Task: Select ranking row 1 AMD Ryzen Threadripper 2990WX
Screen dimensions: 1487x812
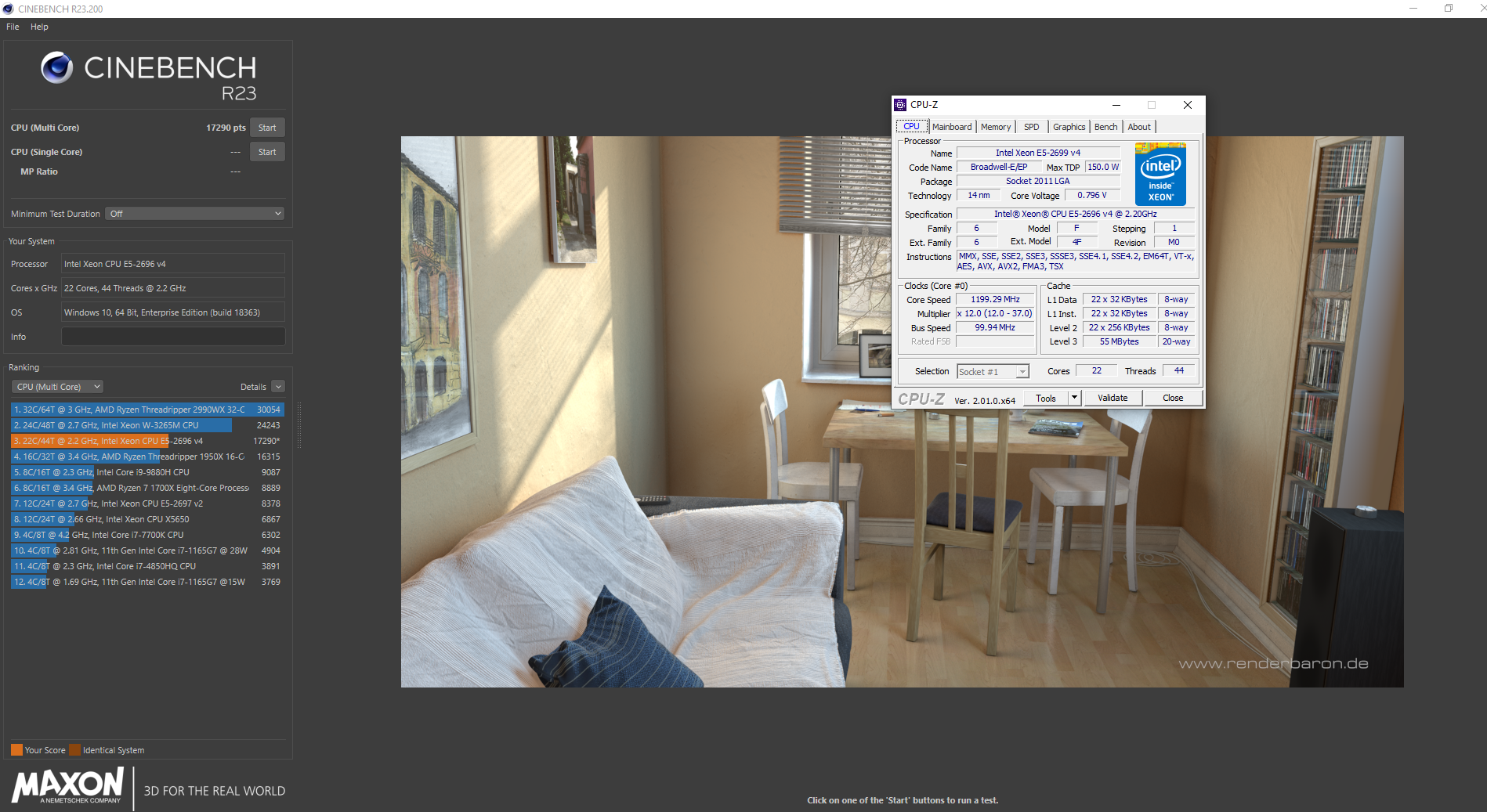Action: click(147, 410)
